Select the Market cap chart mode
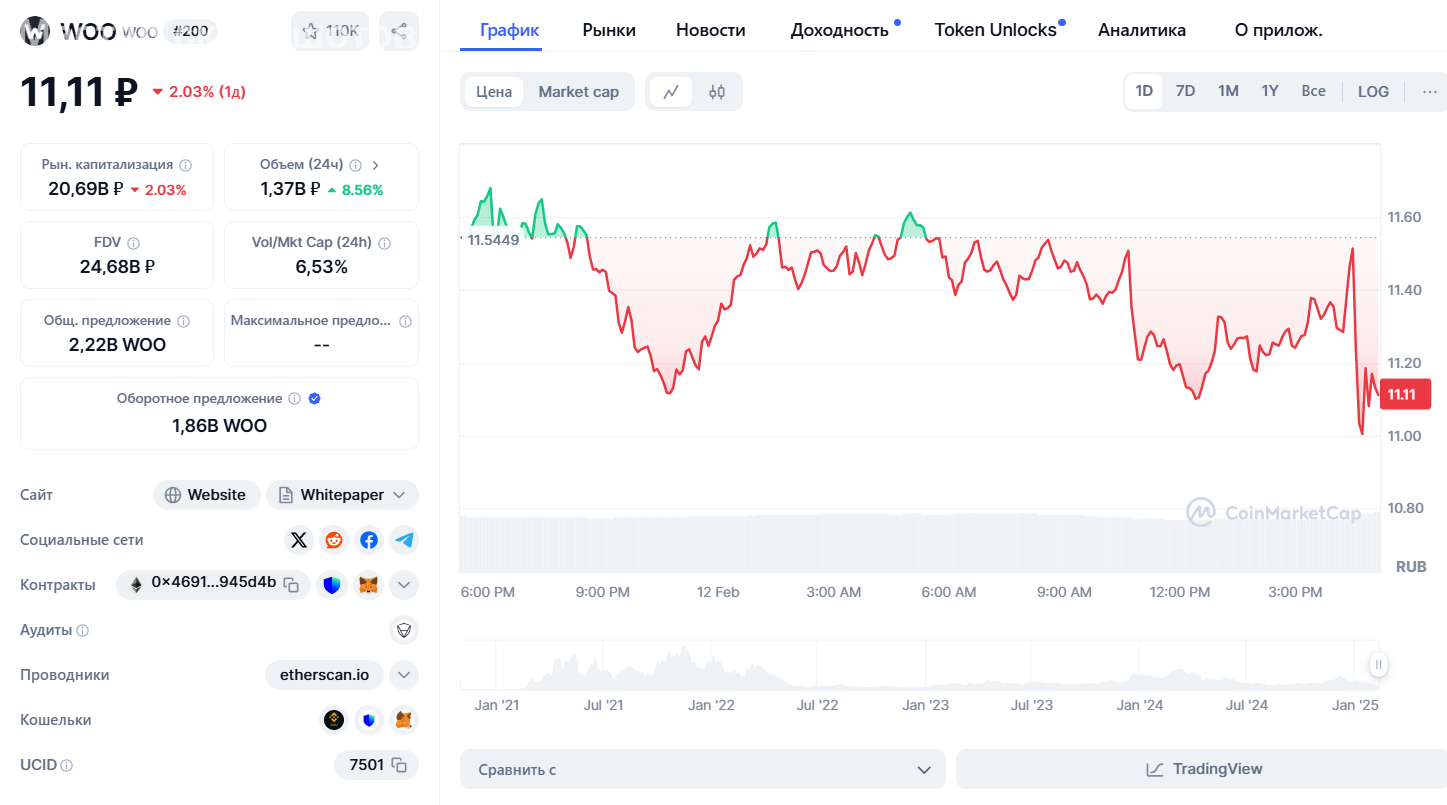The image size is (1447, 805). click(x=579, y=92)
